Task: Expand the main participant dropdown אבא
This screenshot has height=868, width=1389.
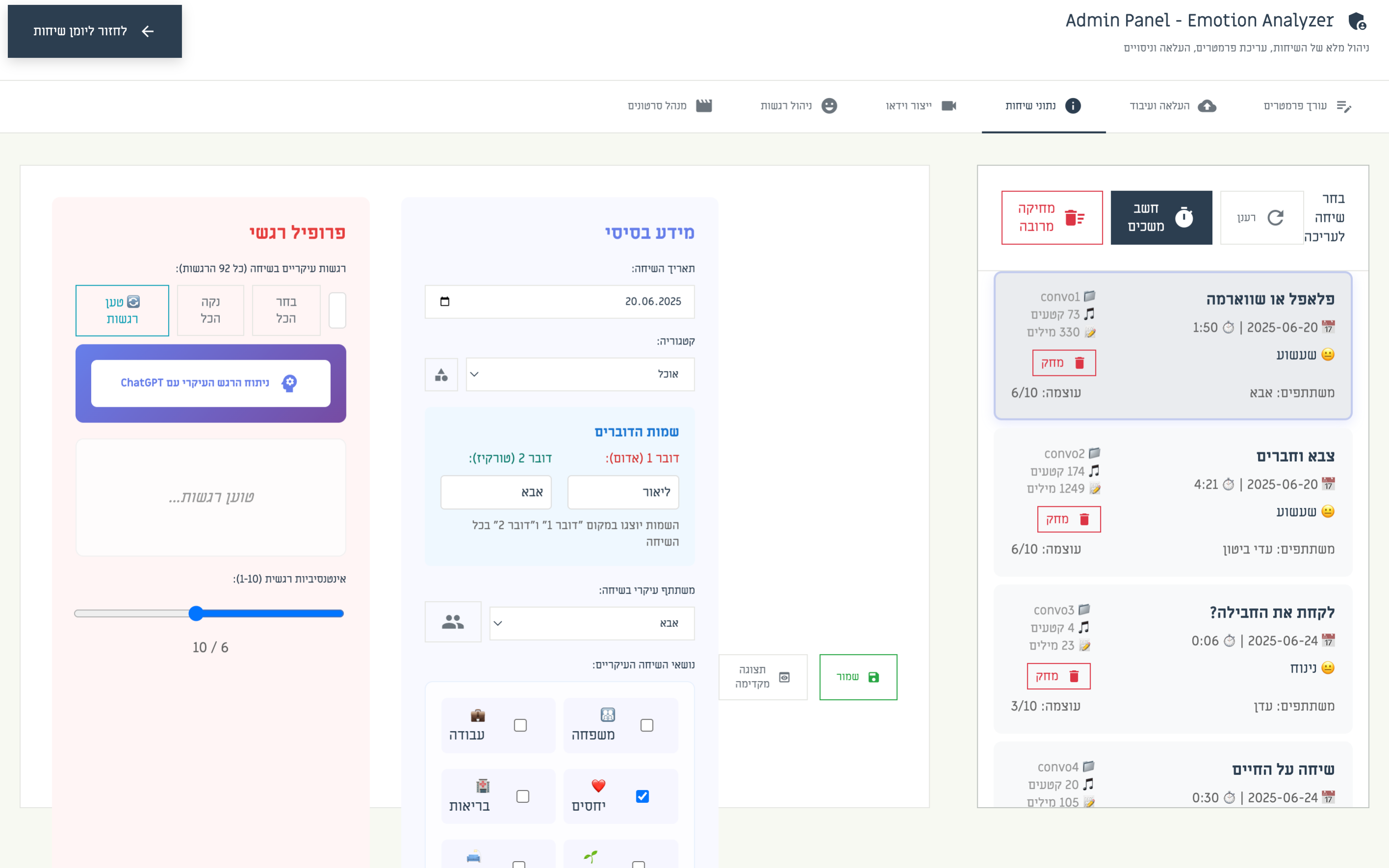Action: pyautogui.click(x=591, y=624)
